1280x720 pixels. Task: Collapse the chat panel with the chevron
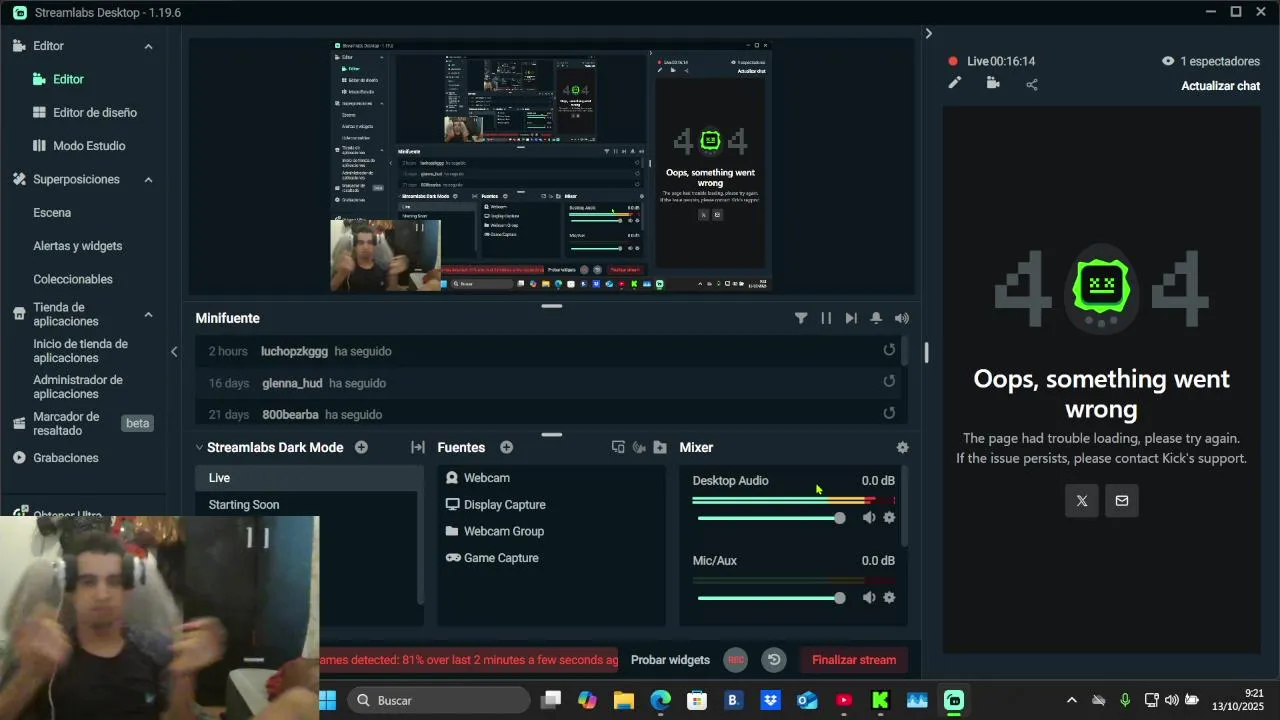[928, 33]
